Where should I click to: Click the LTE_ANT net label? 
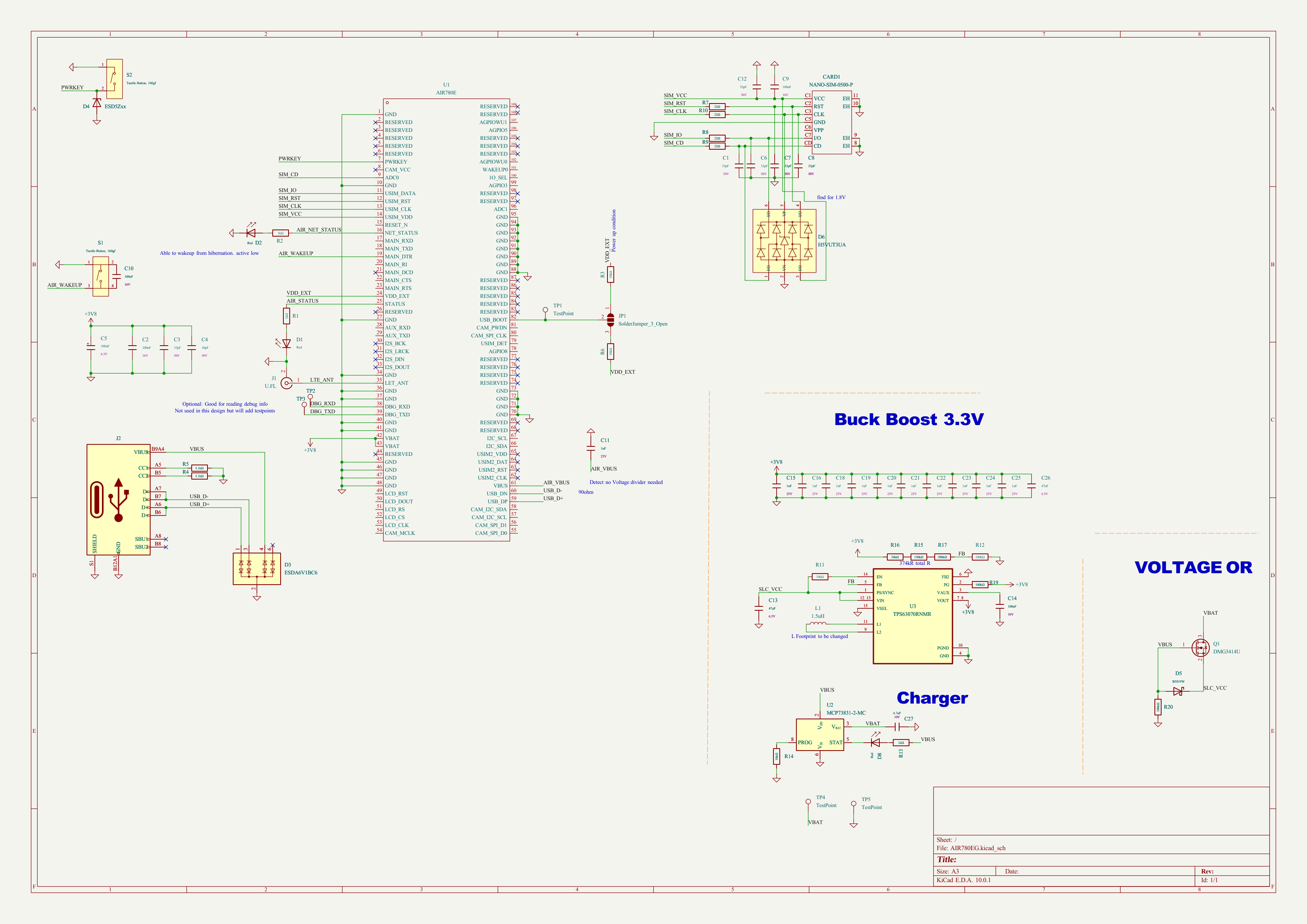tap(322, 380)
